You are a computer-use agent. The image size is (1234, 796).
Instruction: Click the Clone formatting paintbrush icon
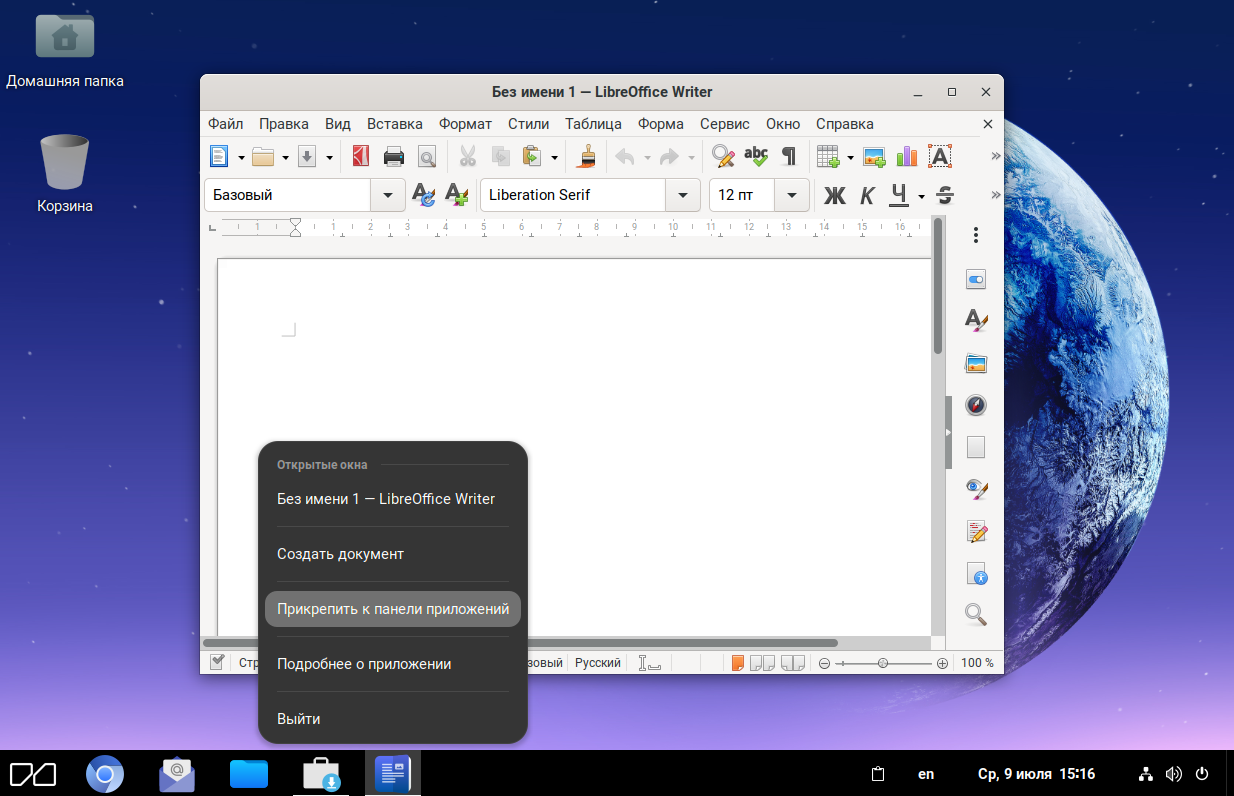588,157
